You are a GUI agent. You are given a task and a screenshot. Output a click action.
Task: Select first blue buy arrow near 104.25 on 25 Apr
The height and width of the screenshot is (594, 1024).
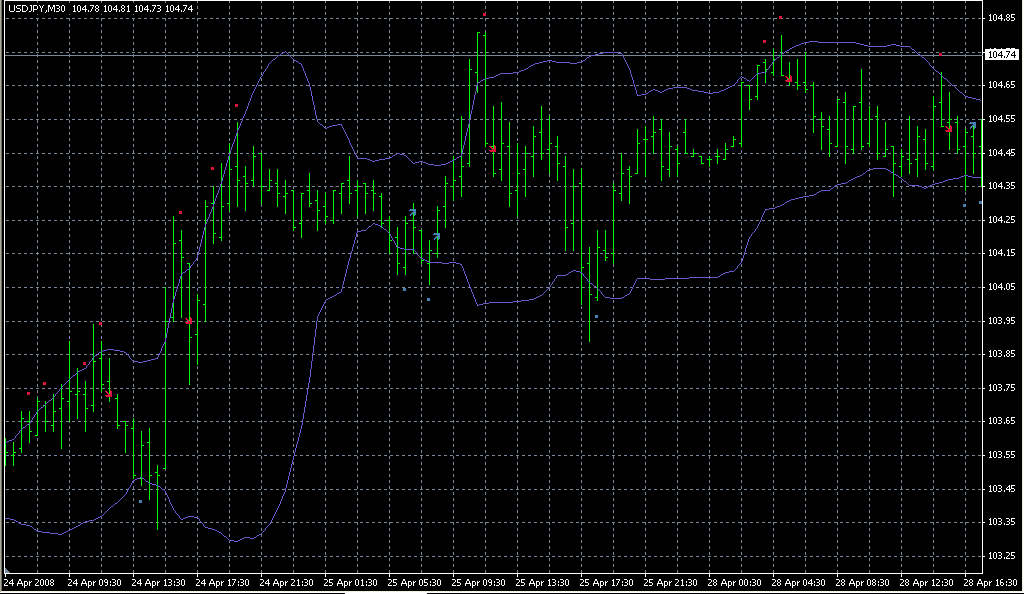pyautogui.click(x=413, y=211)
